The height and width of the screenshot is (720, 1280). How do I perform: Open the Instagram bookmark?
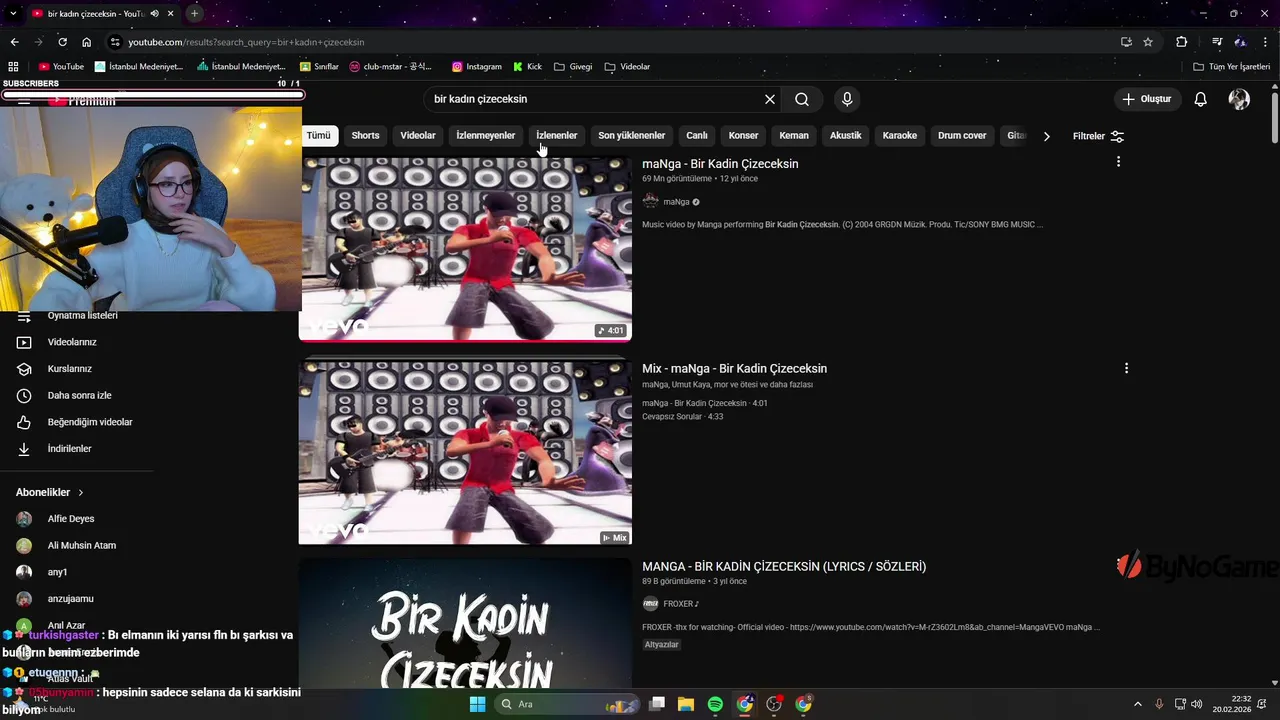[x=477, y=67]
